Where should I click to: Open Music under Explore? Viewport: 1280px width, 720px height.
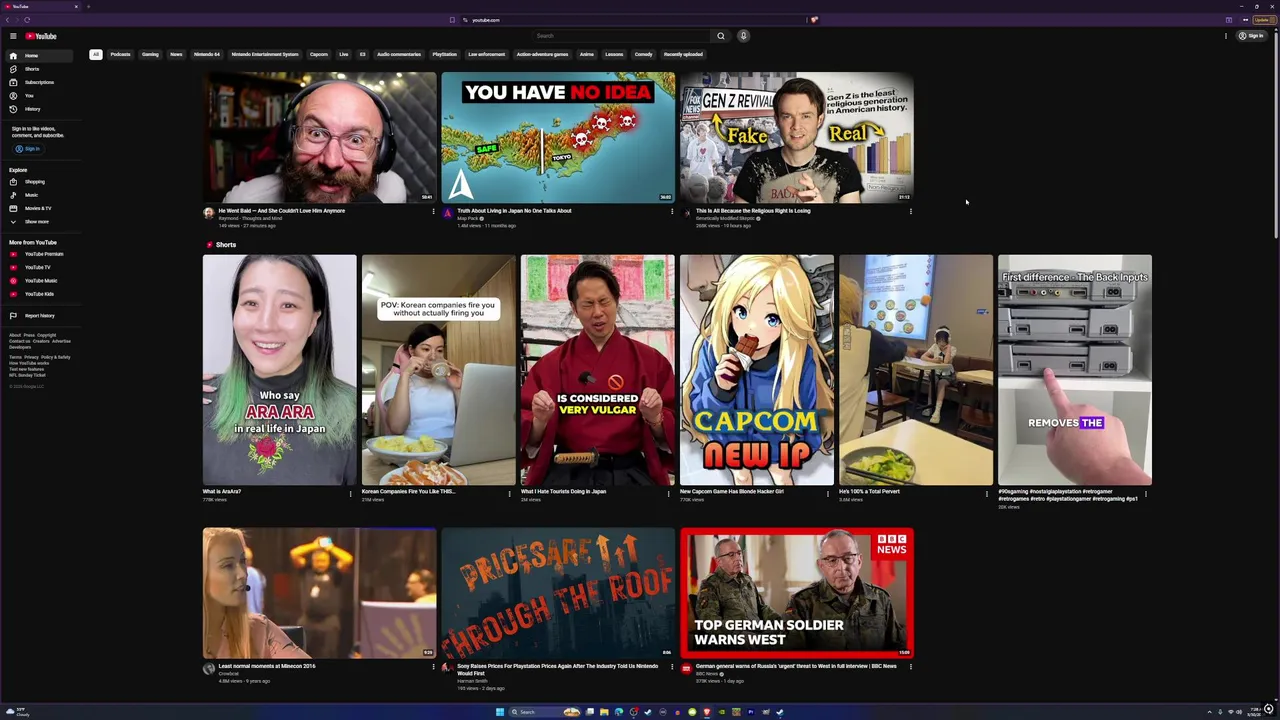pos(40,195)
